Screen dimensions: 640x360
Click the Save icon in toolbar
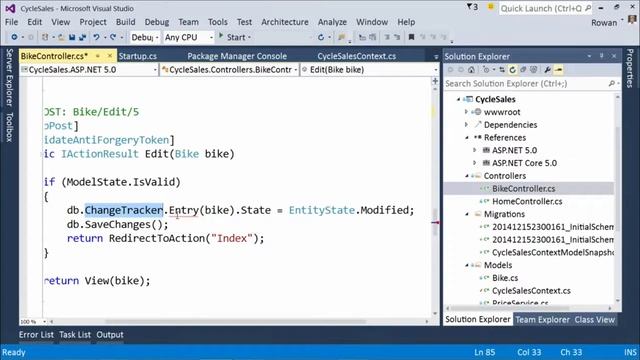click(72, 37)
